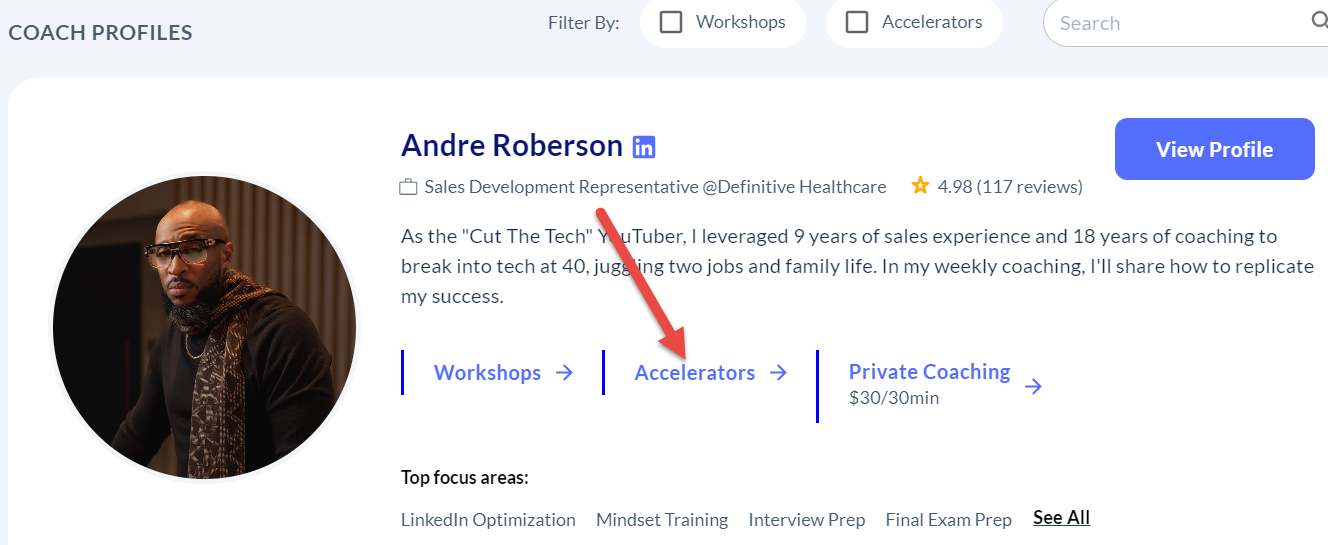
Task: Select the LinkedIn Optimization focus area
Action: tap(488, 520)
